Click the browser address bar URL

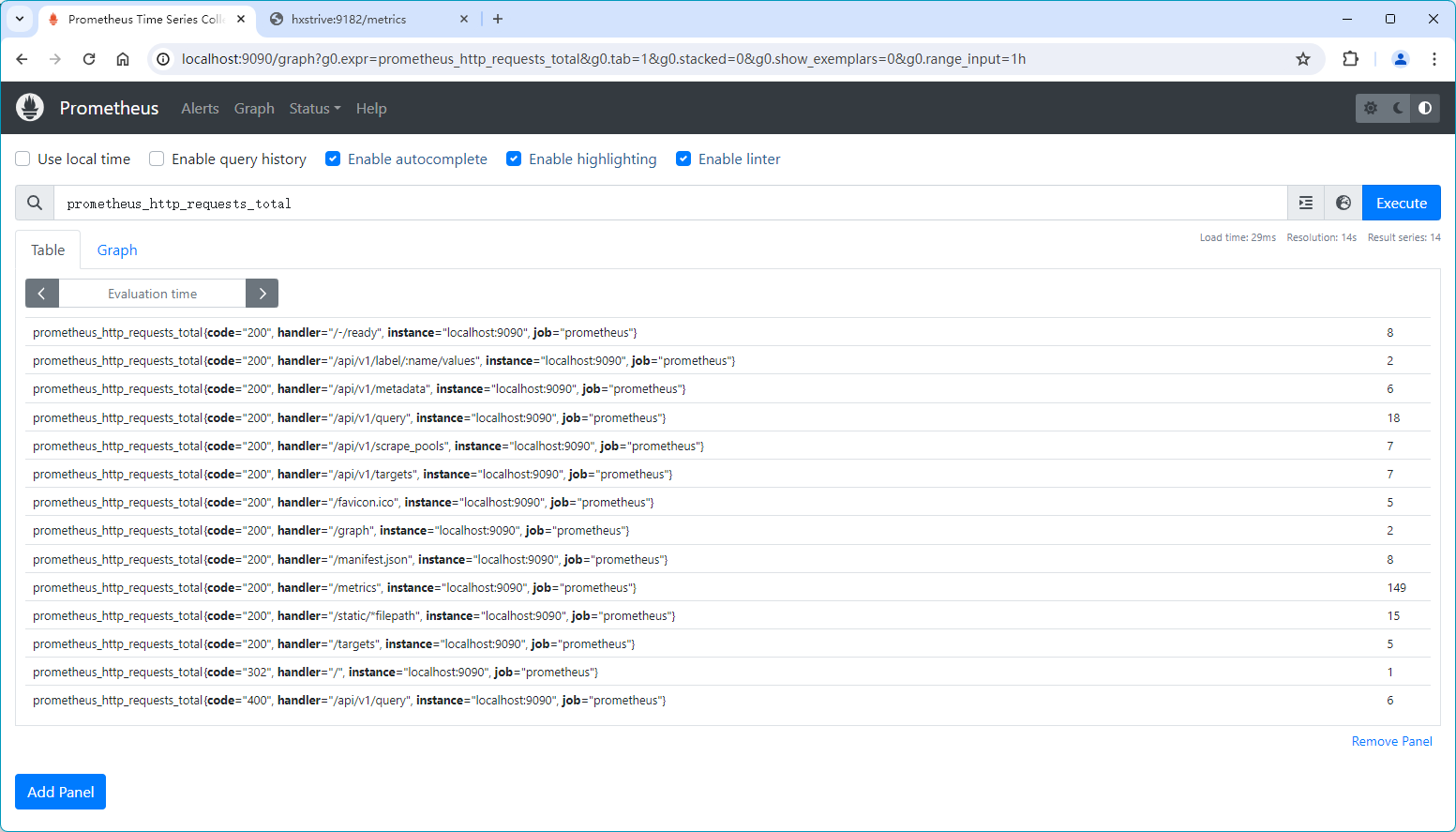click(x=604, y=59)
